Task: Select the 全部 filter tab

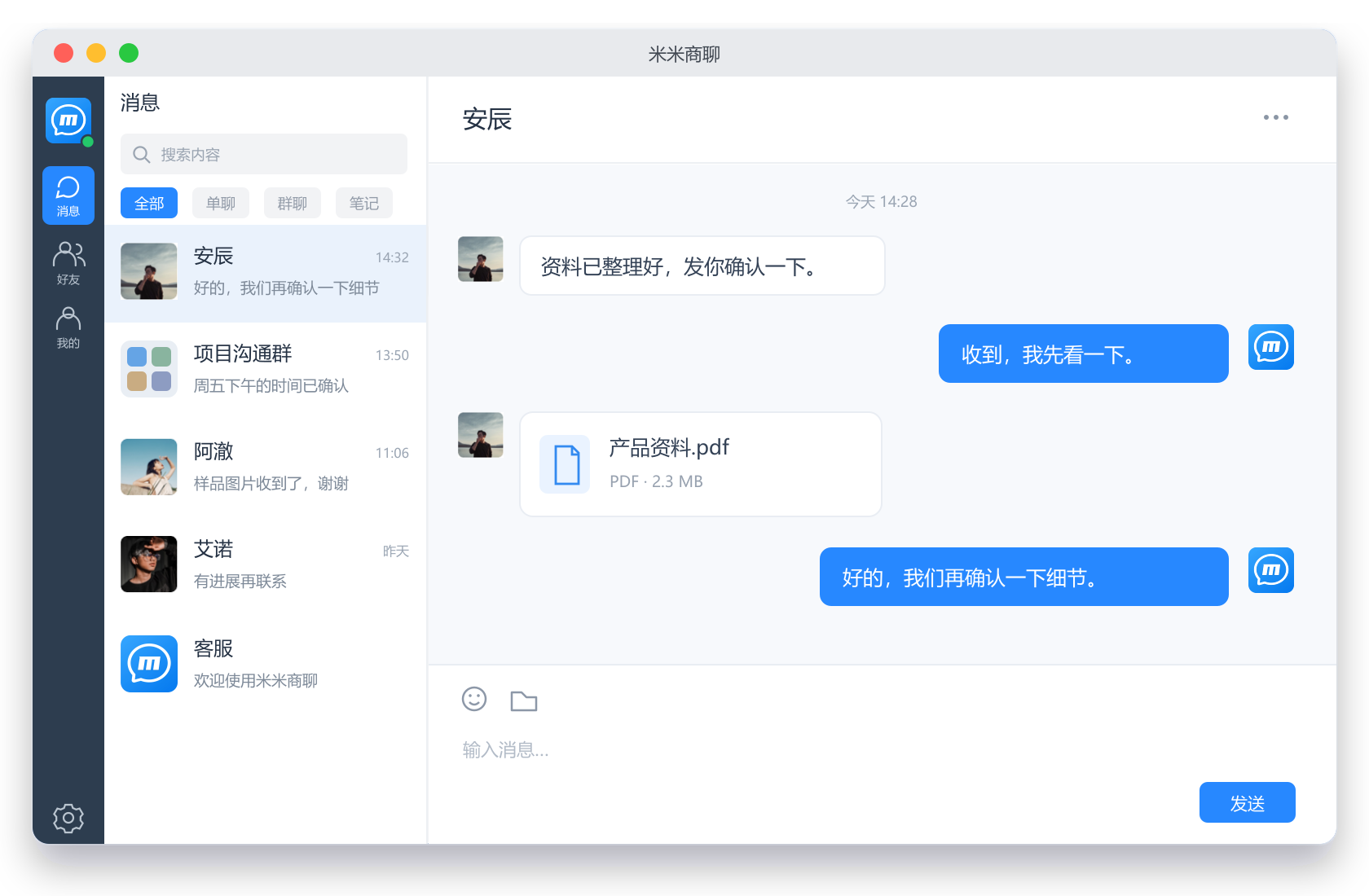Action: 149,203
